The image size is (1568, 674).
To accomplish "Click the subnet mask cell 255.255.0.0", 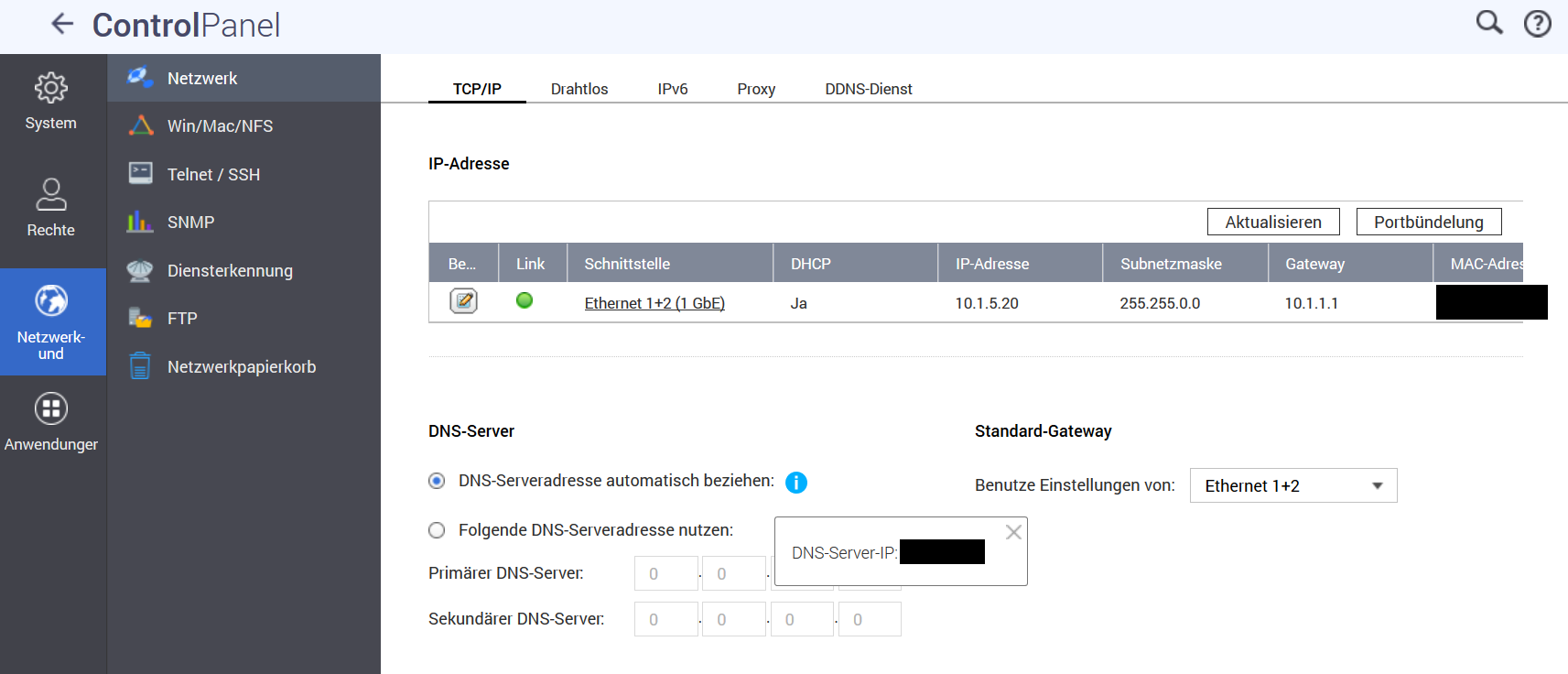I will (1160, 303).
